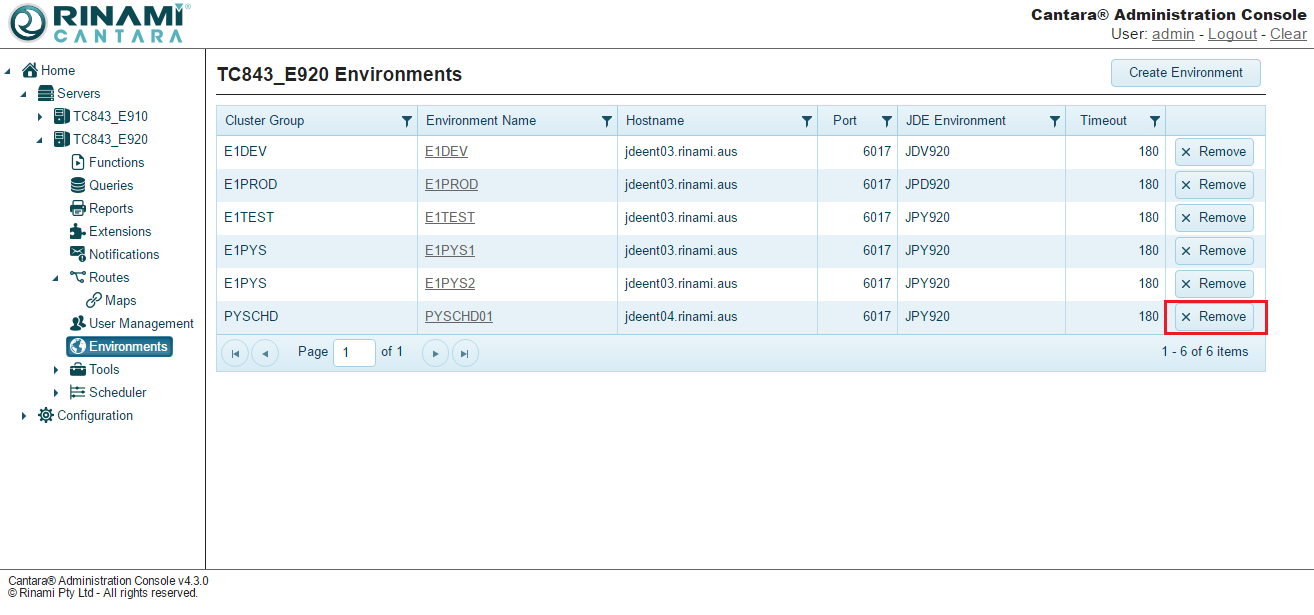This screenshot has width=1314, height=615.
Task: Expand the Configuration tree node
Action: pos(24,416)
